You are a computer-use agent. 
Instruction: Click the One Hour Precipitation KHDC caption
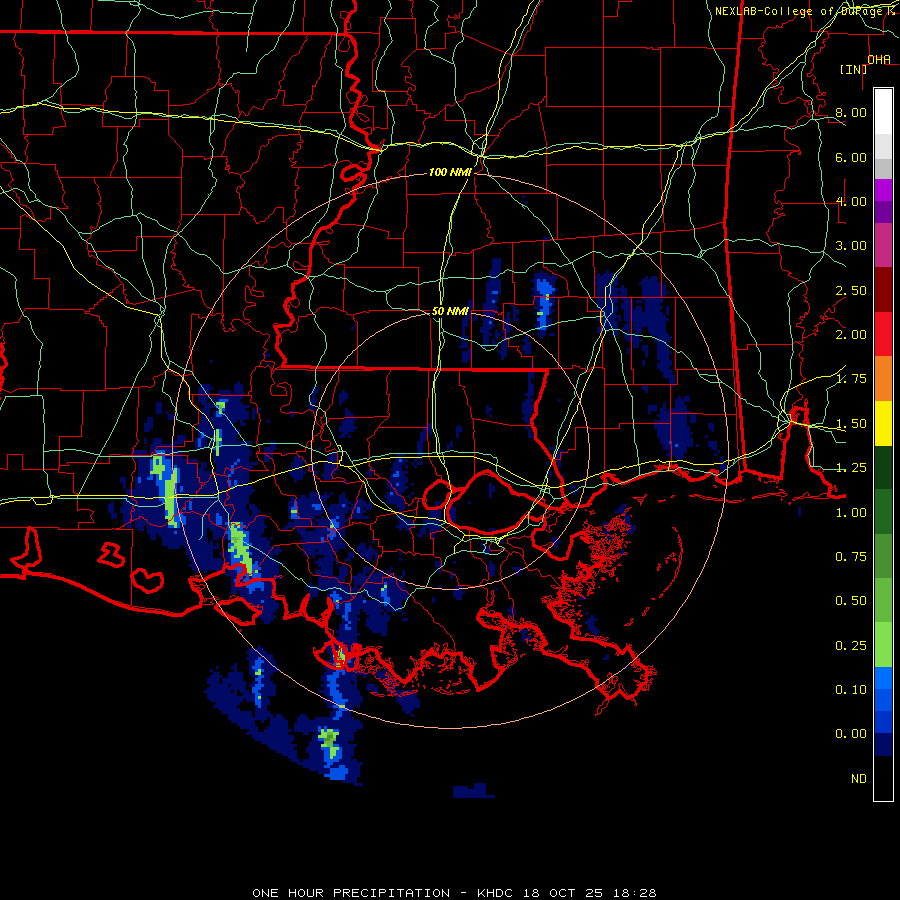click(x=454, y=893)
